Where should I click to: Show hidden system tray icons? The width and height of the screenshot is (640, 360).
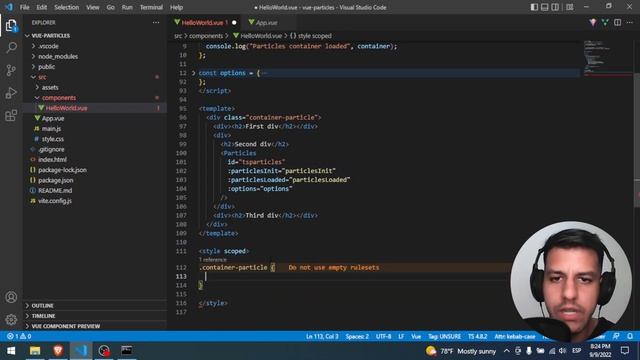(507, 351)
